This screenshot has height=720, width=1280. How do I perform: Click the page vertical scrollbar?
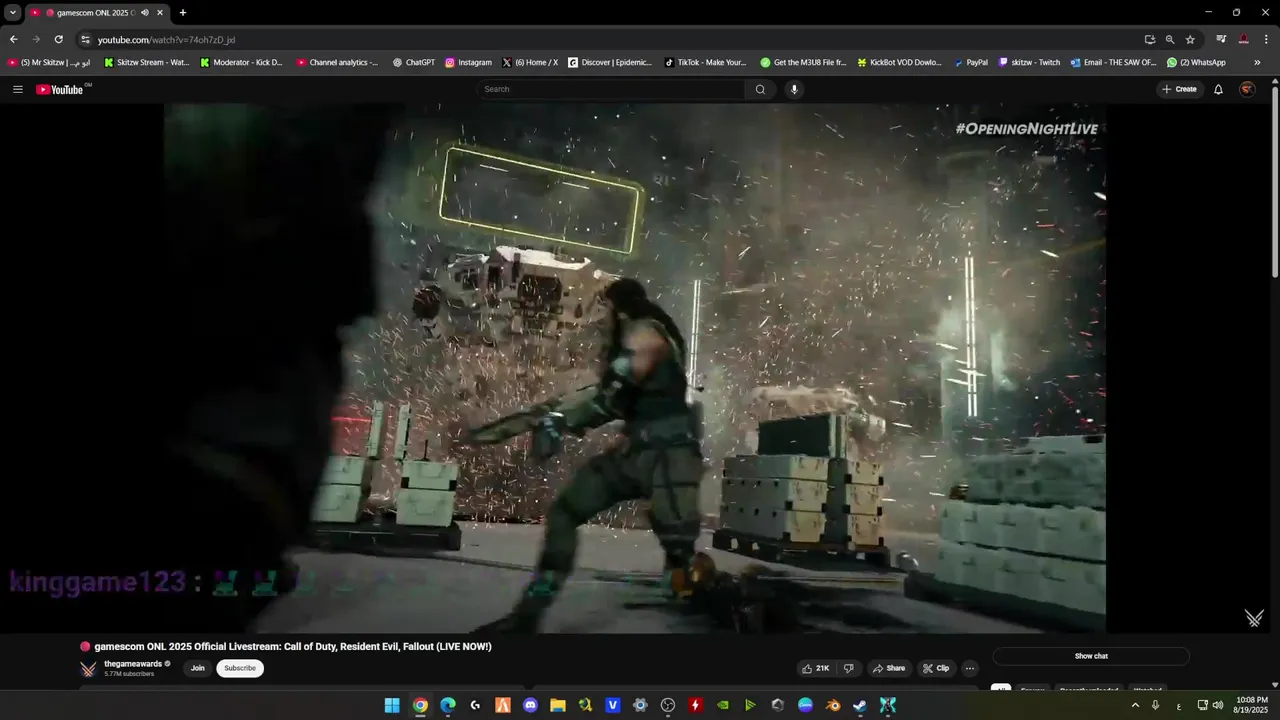(x=1274, y=180)
